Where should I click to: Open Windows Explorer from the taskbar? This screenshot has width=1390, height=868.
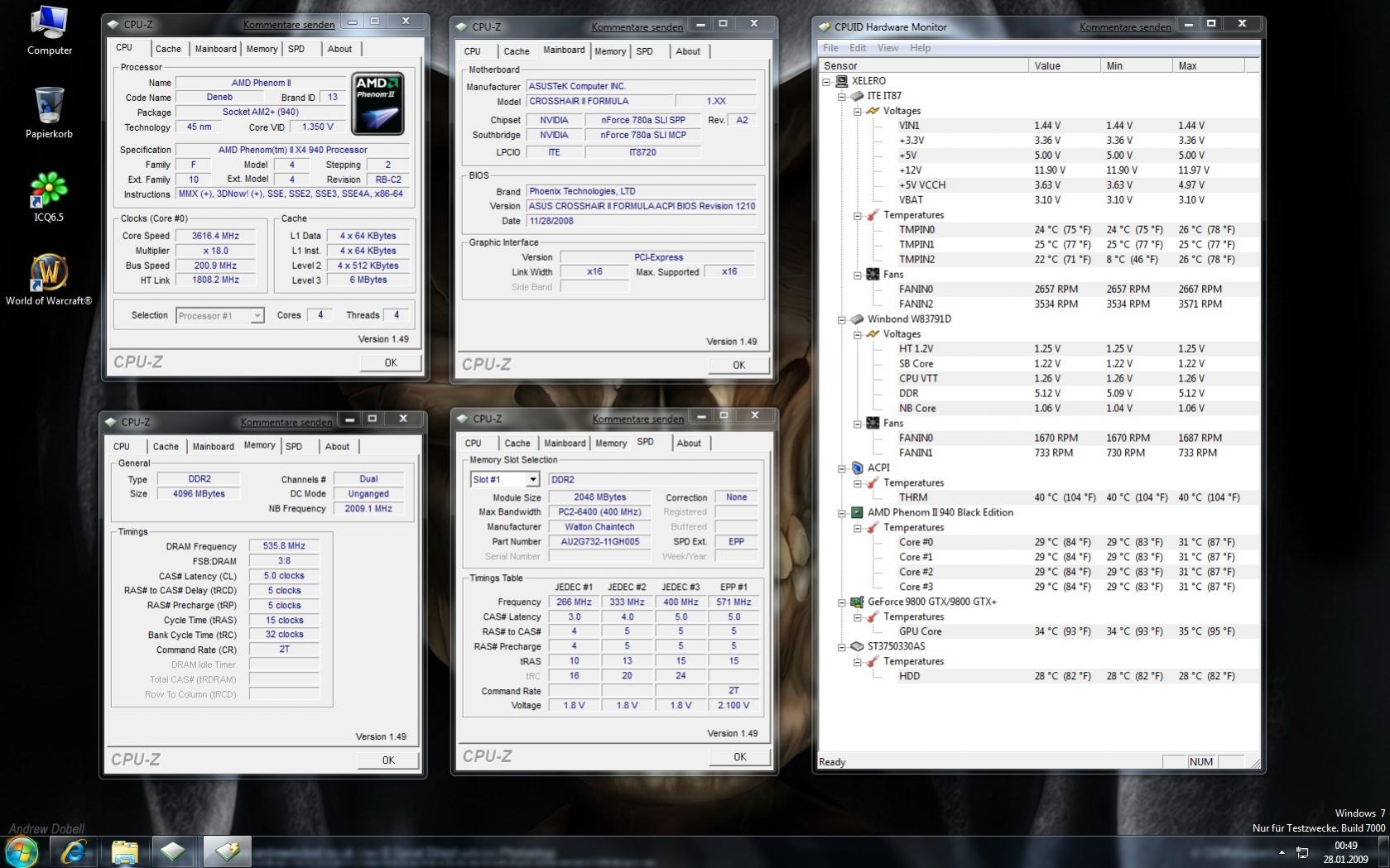pyautogui.click(x=124, y=851)
